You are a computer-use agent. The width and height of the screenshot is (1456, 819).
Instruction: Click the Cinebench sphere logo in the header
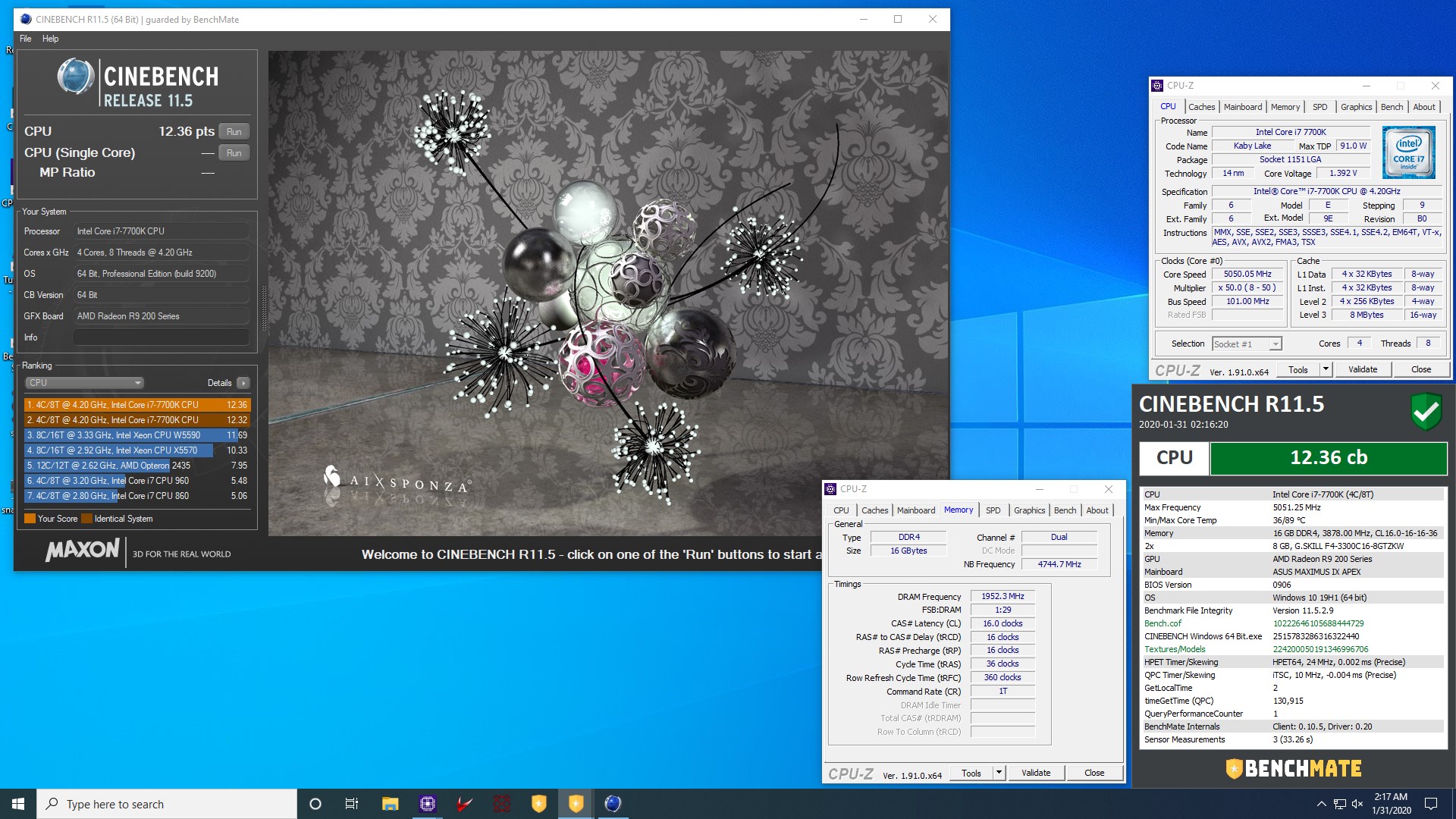coord(76,77)
